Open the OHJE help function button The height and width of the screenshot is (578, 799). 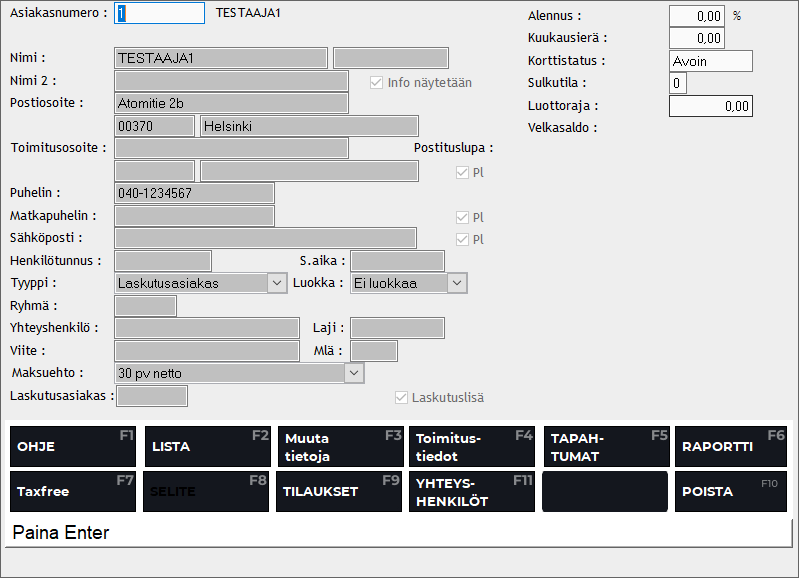tap(73, 446)
